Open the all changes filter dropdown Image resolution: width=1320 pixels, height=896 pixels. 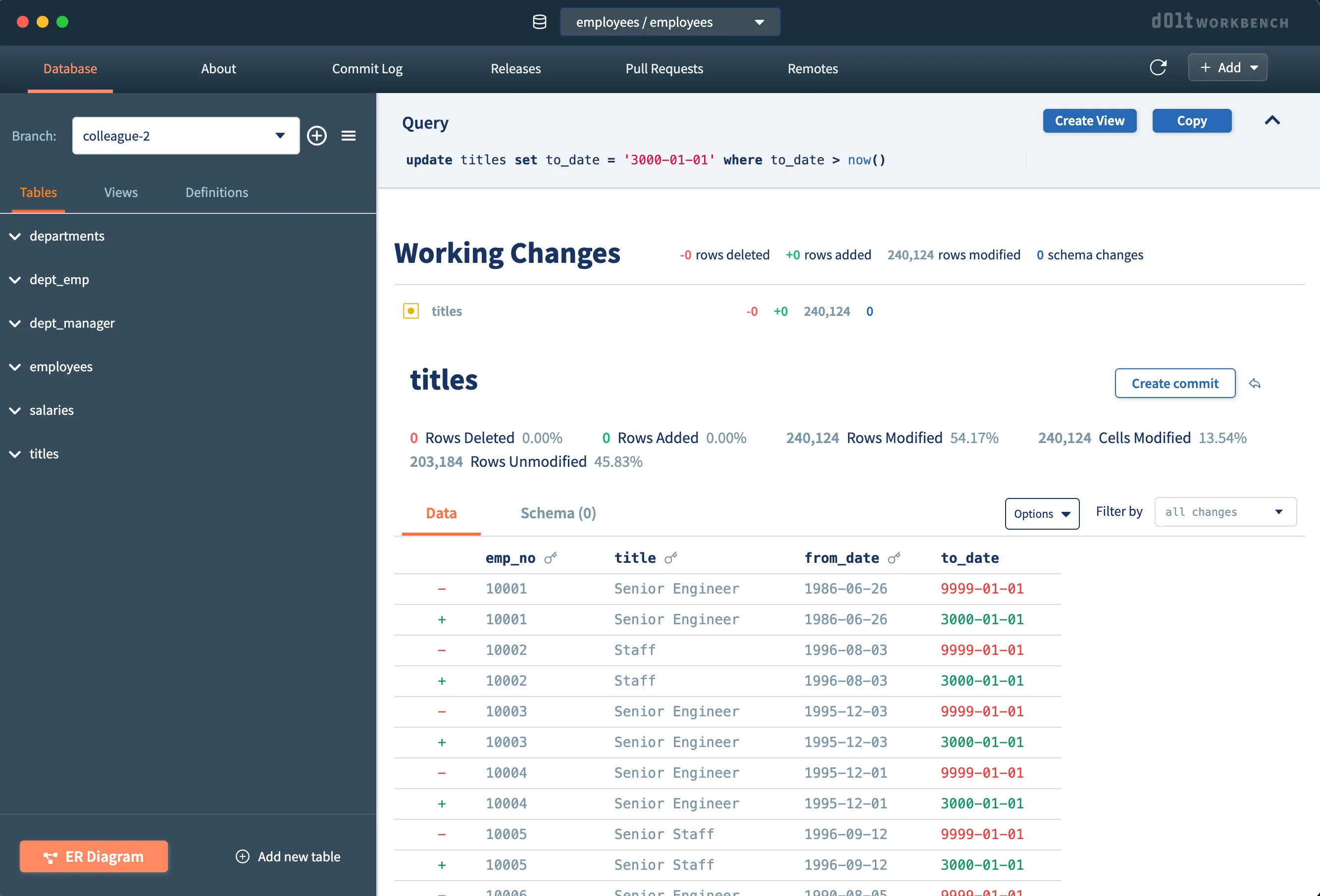tap(1224, 511)
